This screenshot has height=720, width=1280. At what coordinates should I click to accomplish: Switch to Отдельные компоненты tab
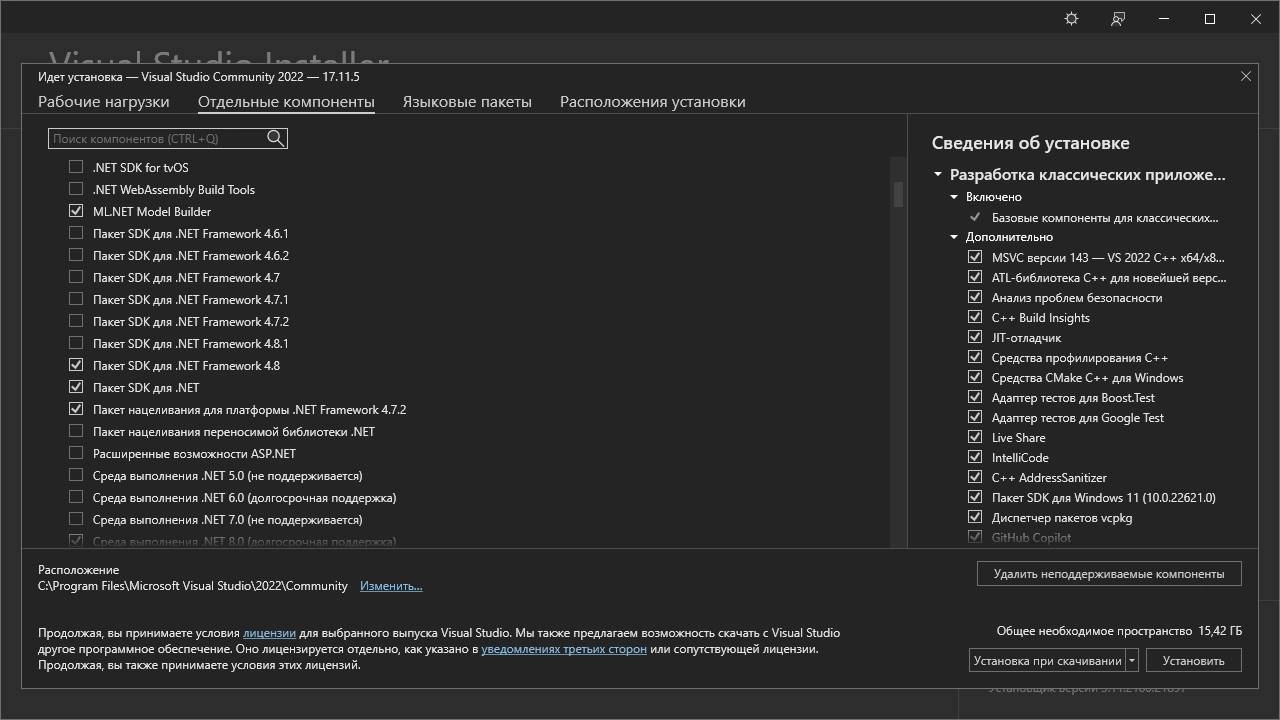[x=286, y=102]
